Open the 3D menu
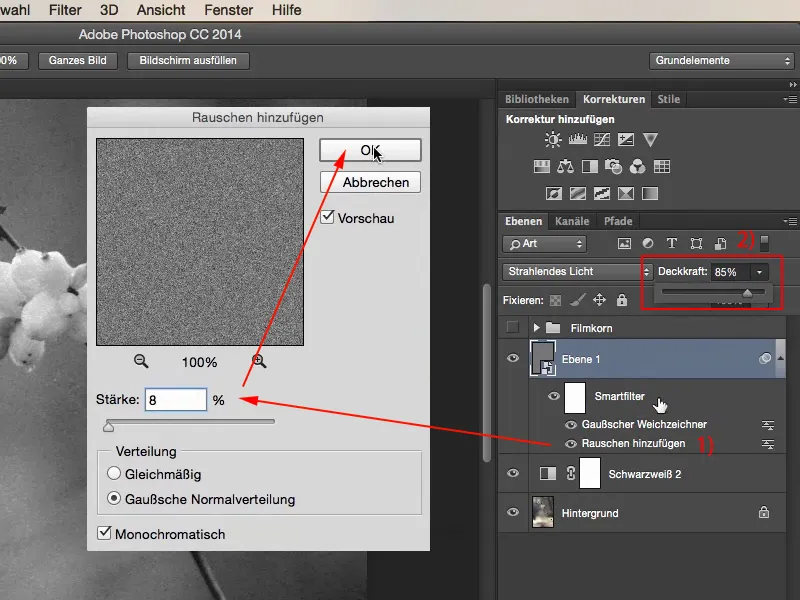This screenshot has width=800, height=600. pyautogui.click(x=109, y=10)
